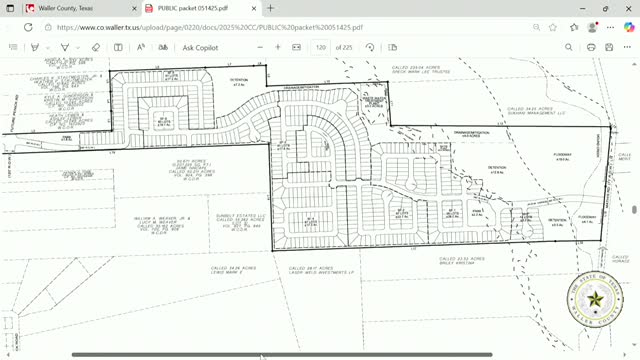Open the PDF table of contents
This screenshot has height=360, width=640.
click(x=13, y=47)
